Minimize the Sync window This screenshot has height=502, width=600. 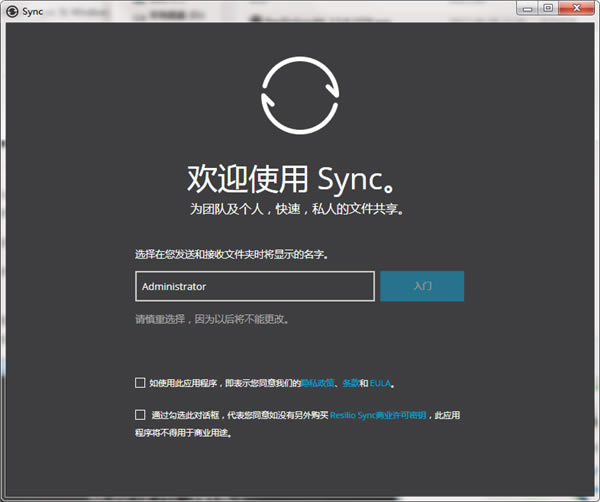coord(529,9)
